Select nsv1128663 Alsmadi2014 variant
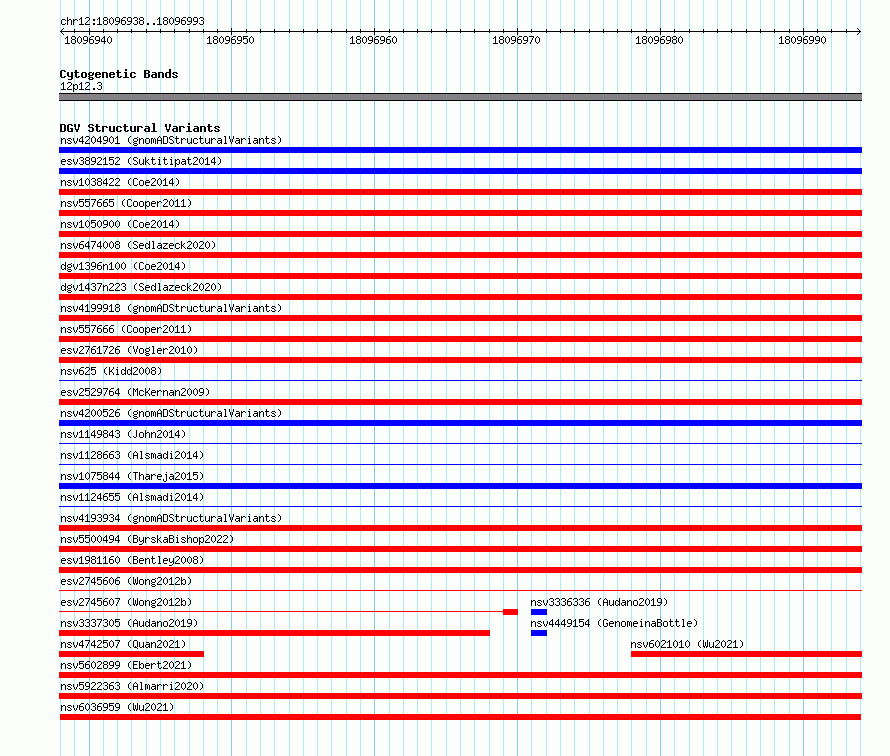 (132, 455)
